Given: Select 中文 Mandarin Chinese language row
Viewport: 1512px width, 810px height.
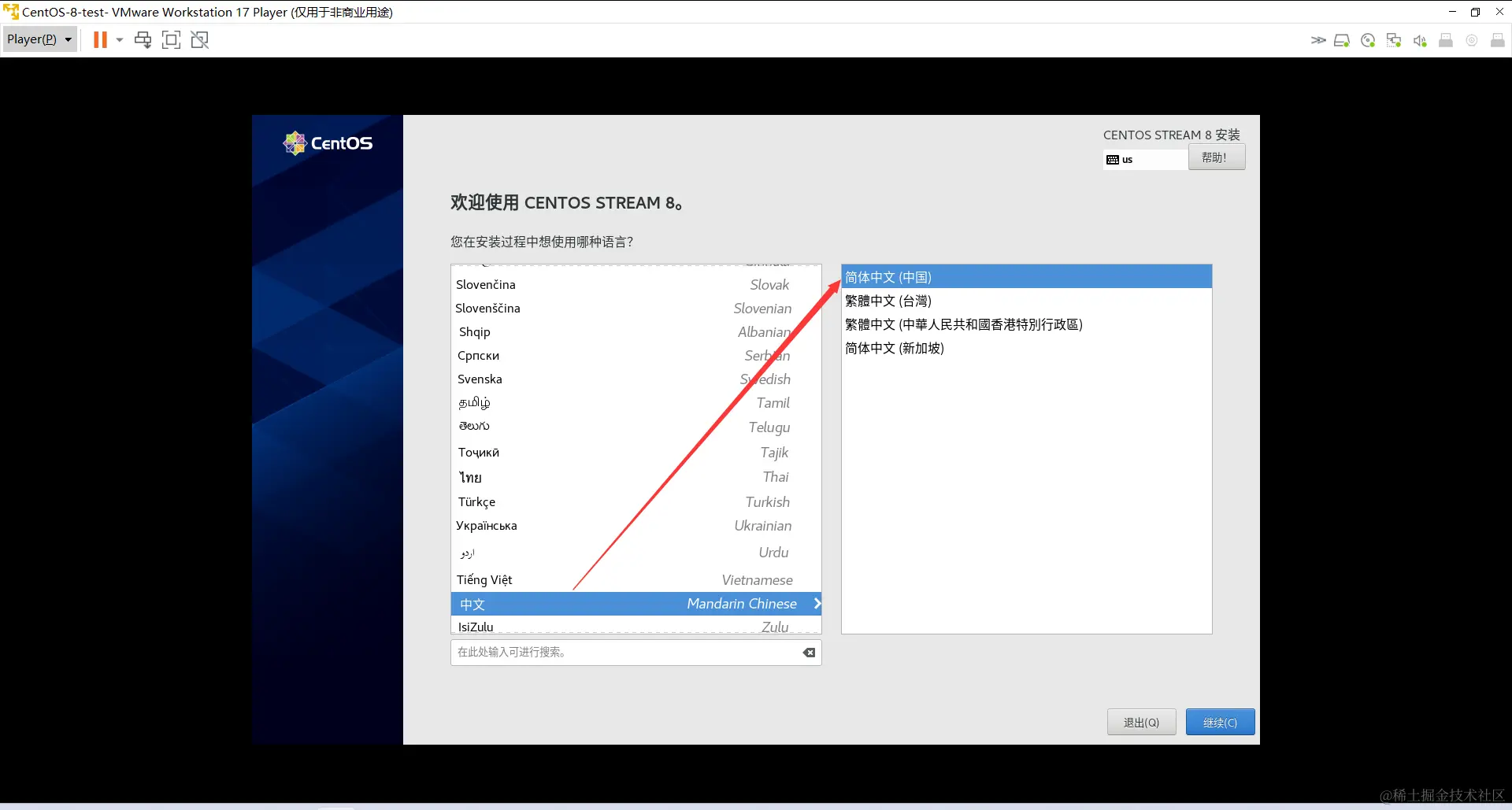Looking at the screenshot, I should [636, 604].
